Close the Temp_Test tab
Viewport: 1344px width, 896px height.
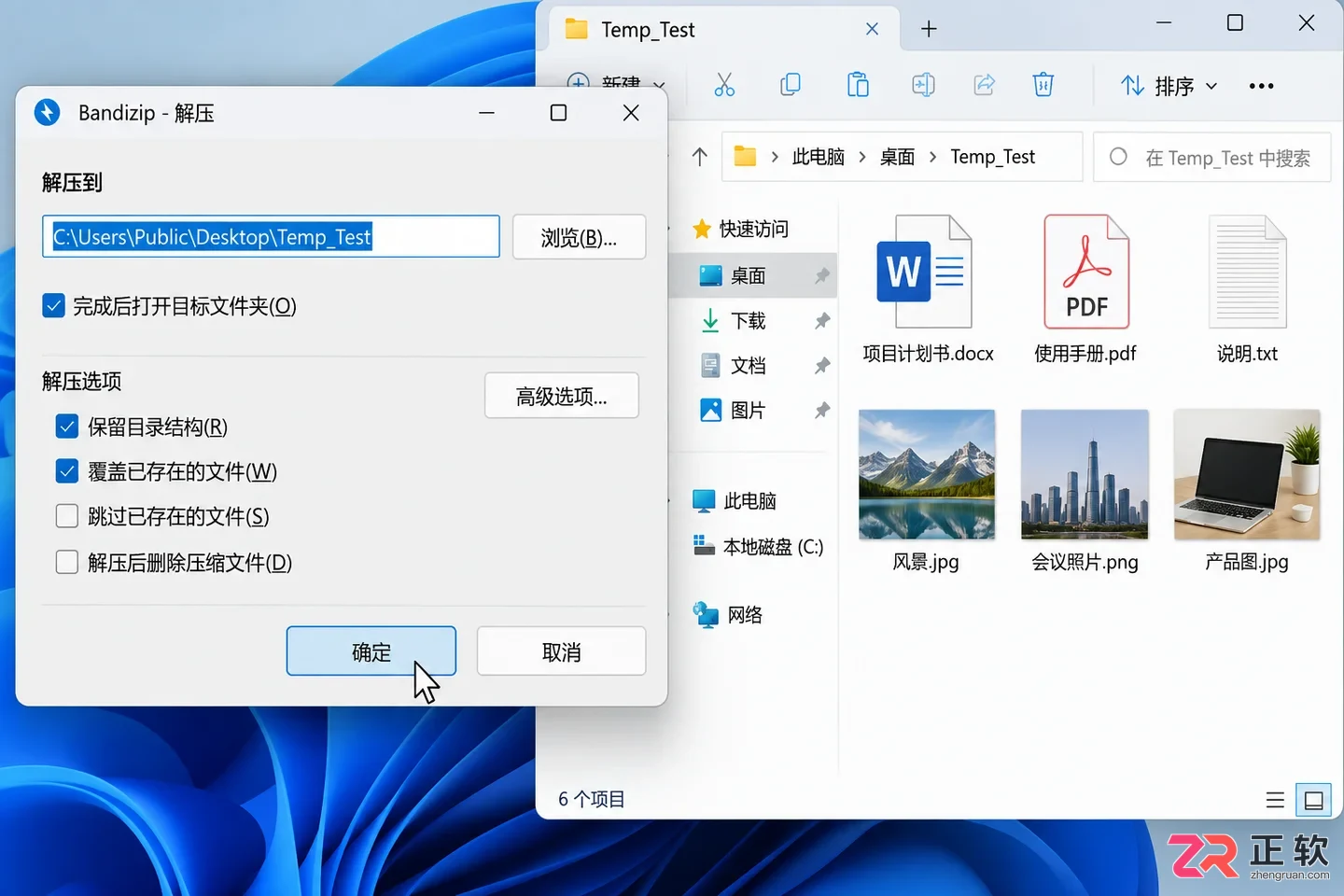pyautogui.click(x=872, y=29)
